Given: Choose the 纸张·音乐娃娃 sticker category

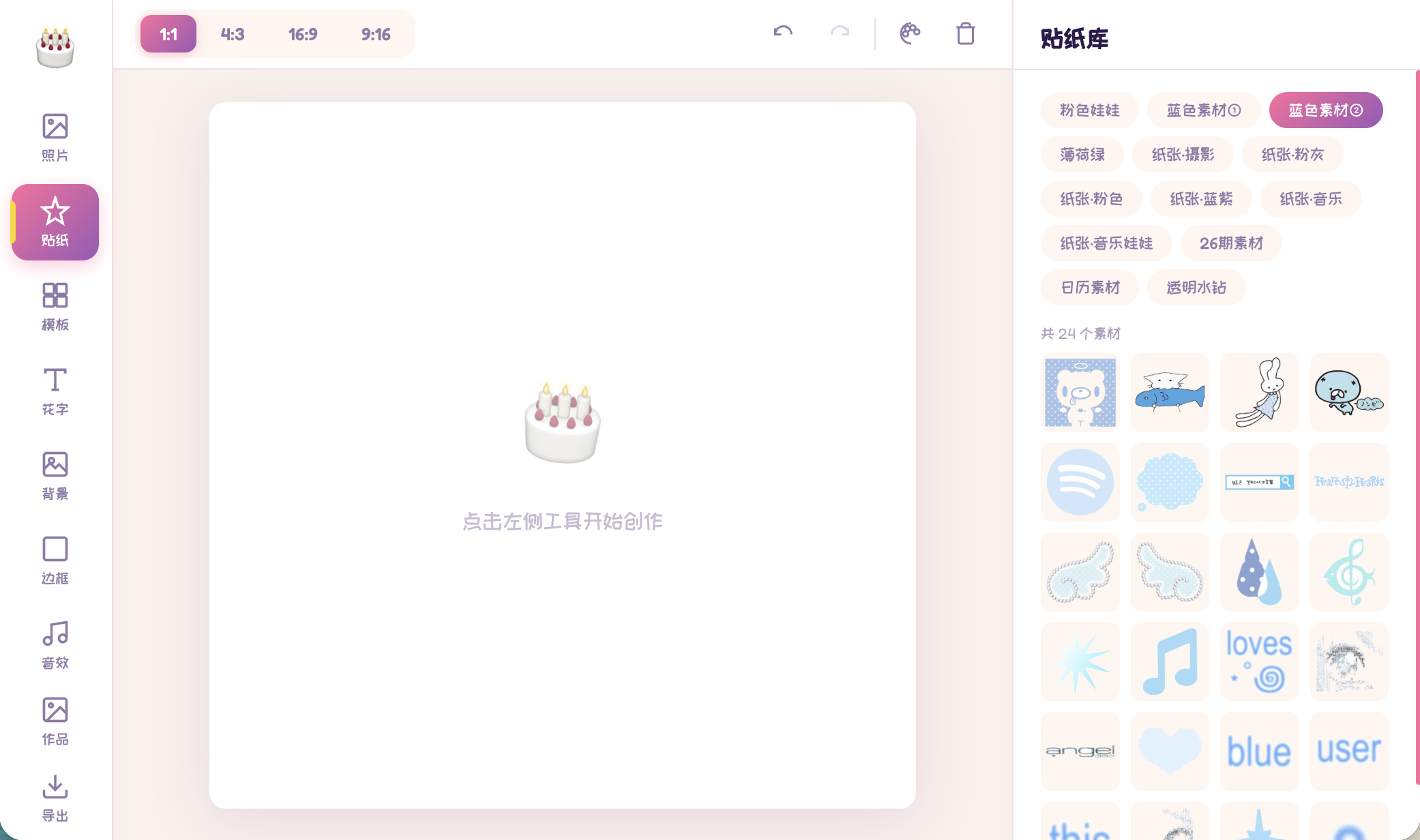Looking at the screenshot, I should tap(1106, 243).
